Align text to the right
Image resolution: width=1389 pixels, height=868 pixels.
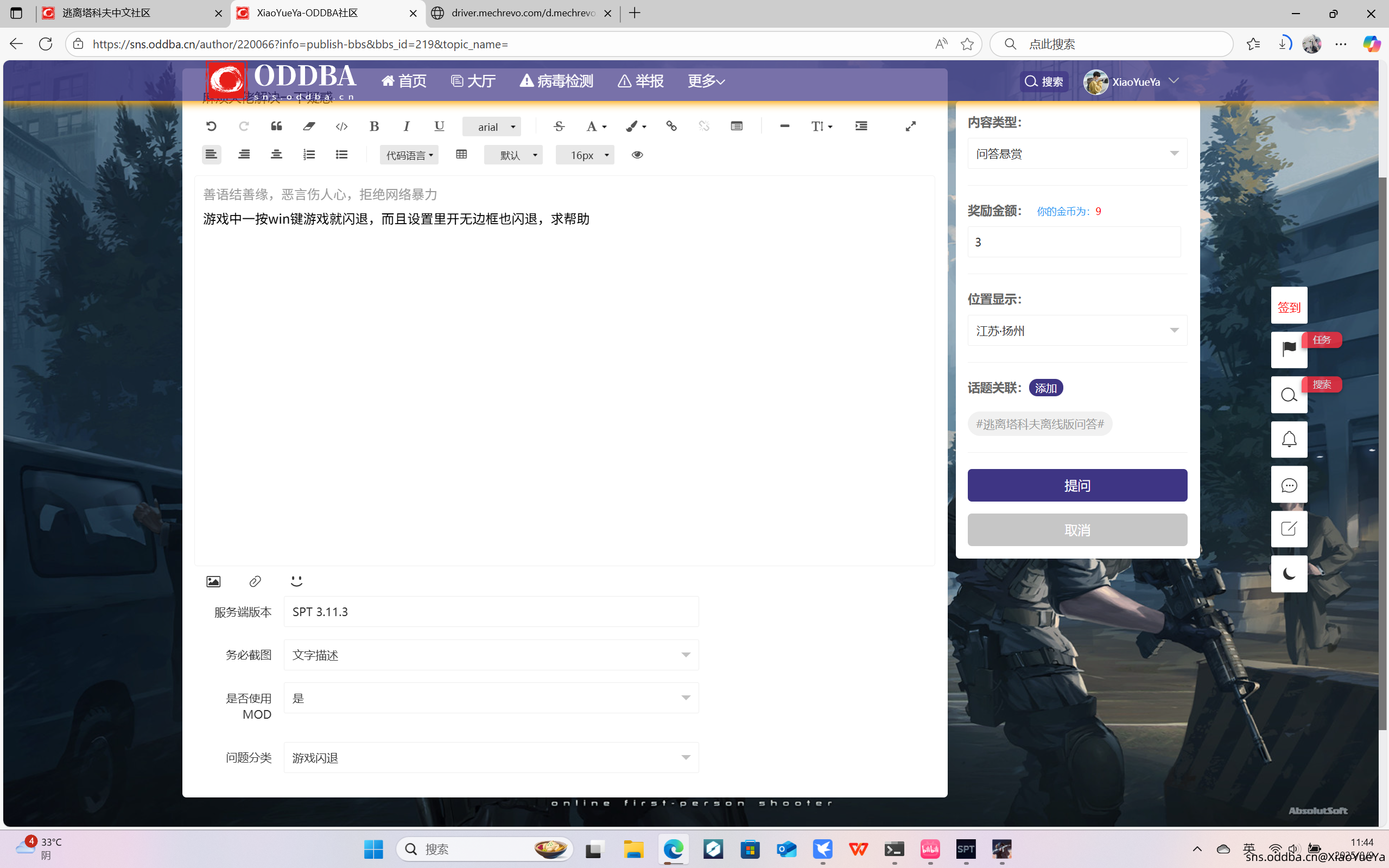(x=244, y=154)
